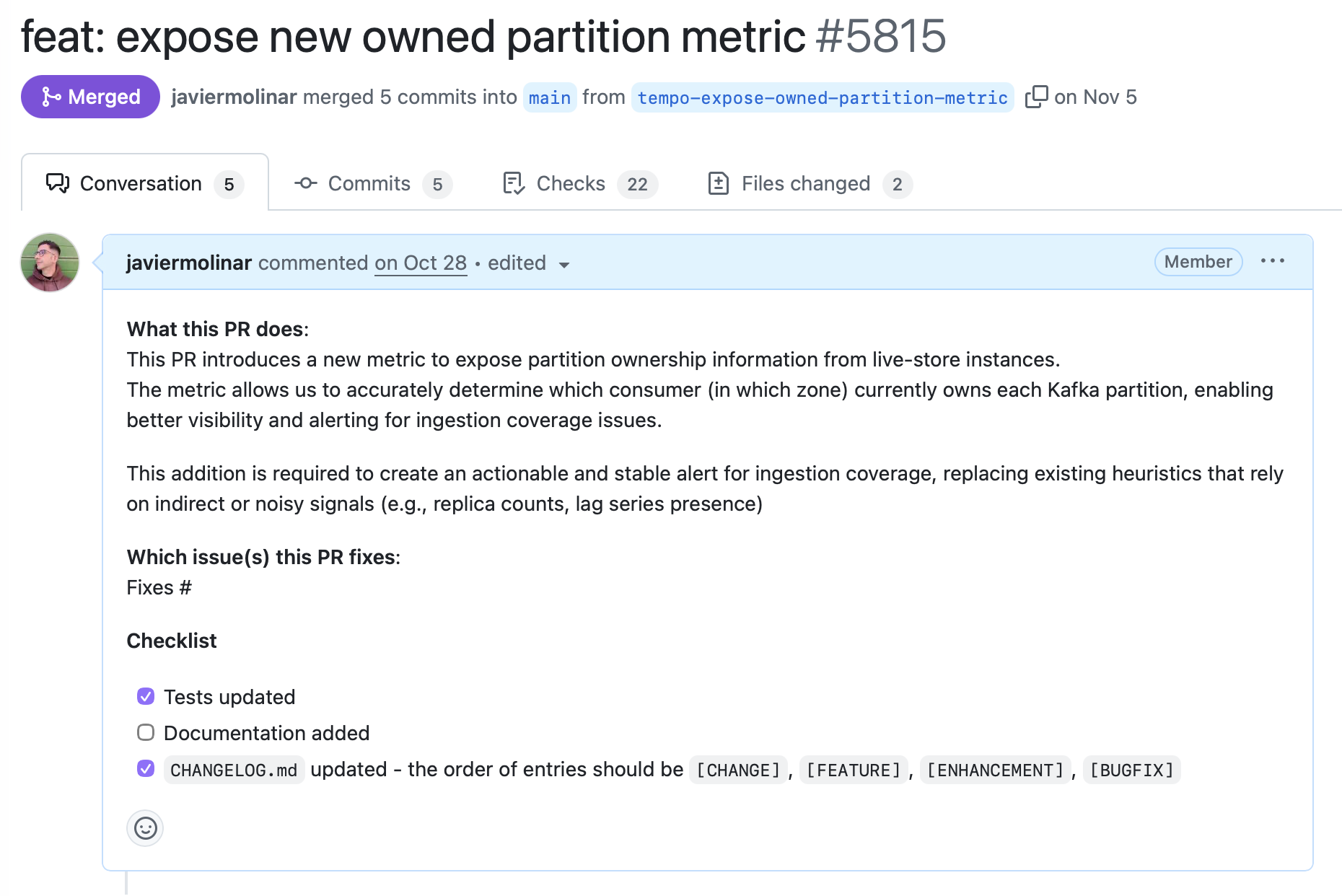Open the emoji reaction picker on the comment
Viewport: 1342px width, 896px height.
coord(145,828)
